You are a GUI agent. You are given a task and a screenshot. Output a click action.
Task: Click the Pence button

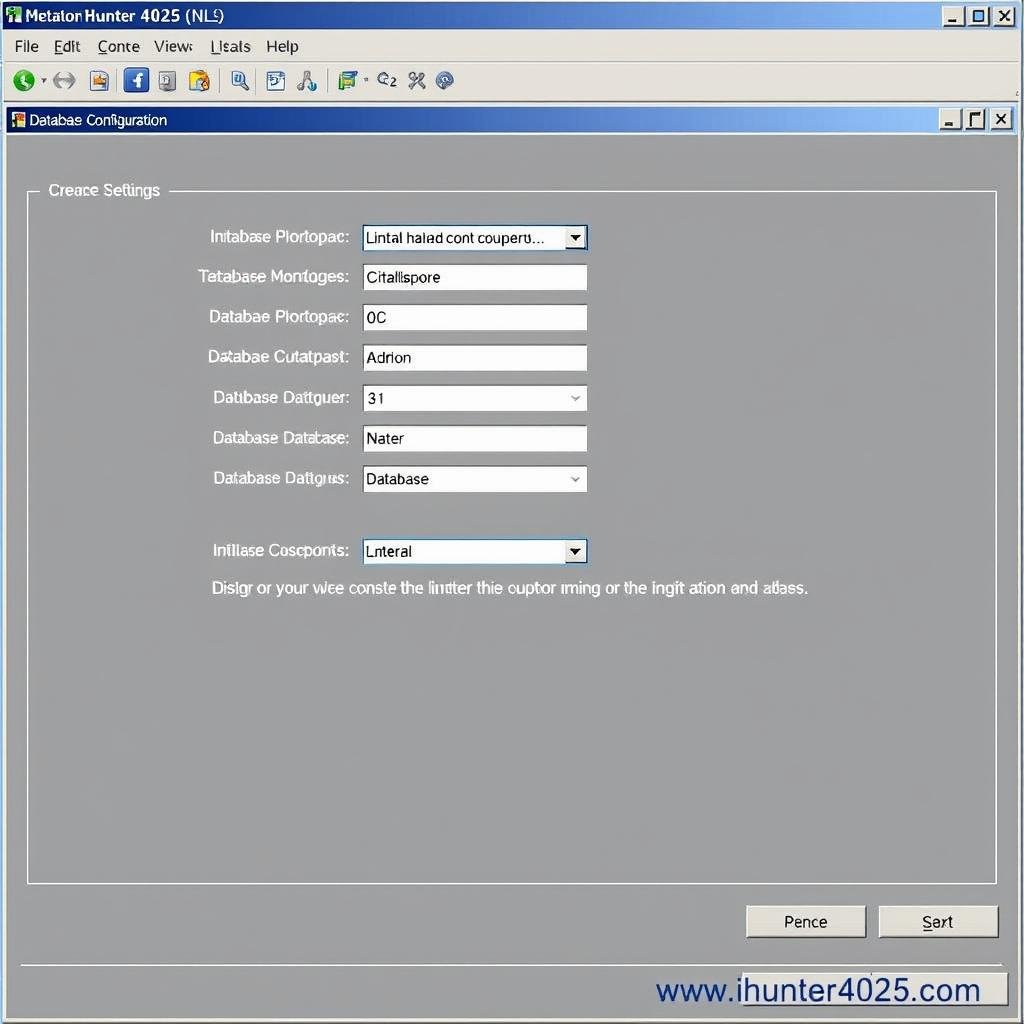click(x=805, y=921)
